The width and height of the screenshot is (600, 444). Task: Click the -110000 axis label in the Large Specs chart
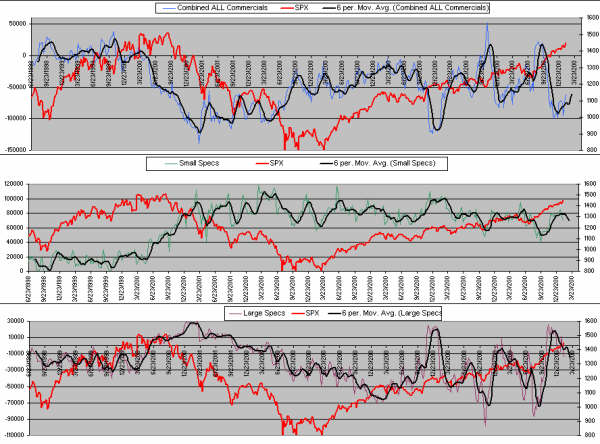14,435
